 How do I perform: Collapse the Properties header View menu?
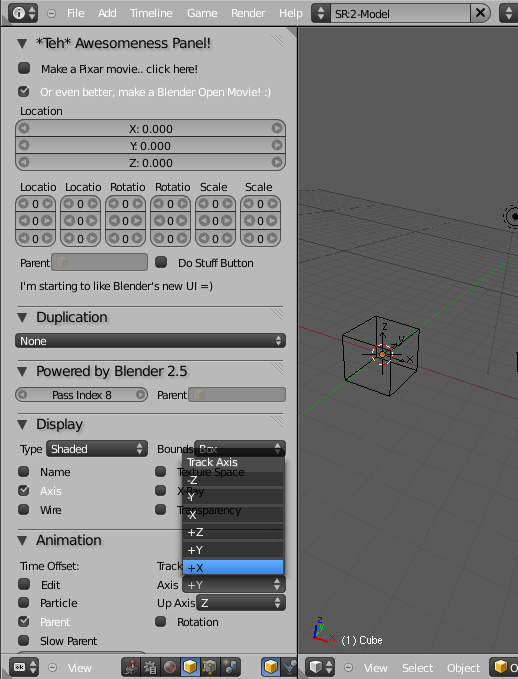[52, 667]
